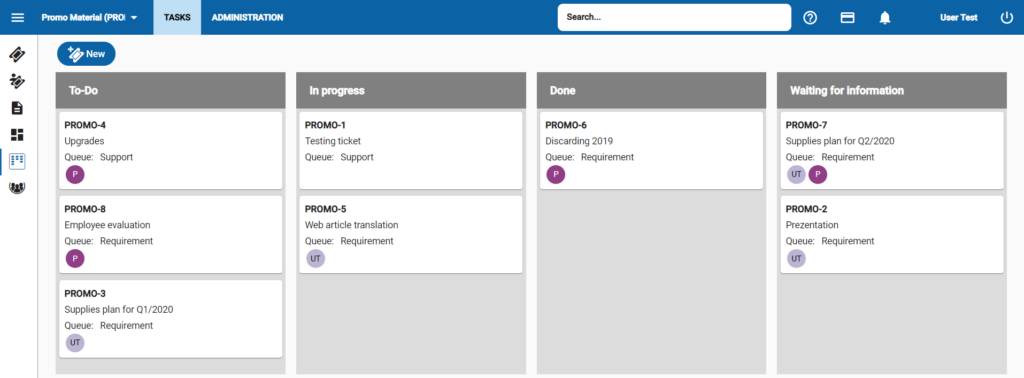Click the ticket icon in the sidebar

click(18, 54)
